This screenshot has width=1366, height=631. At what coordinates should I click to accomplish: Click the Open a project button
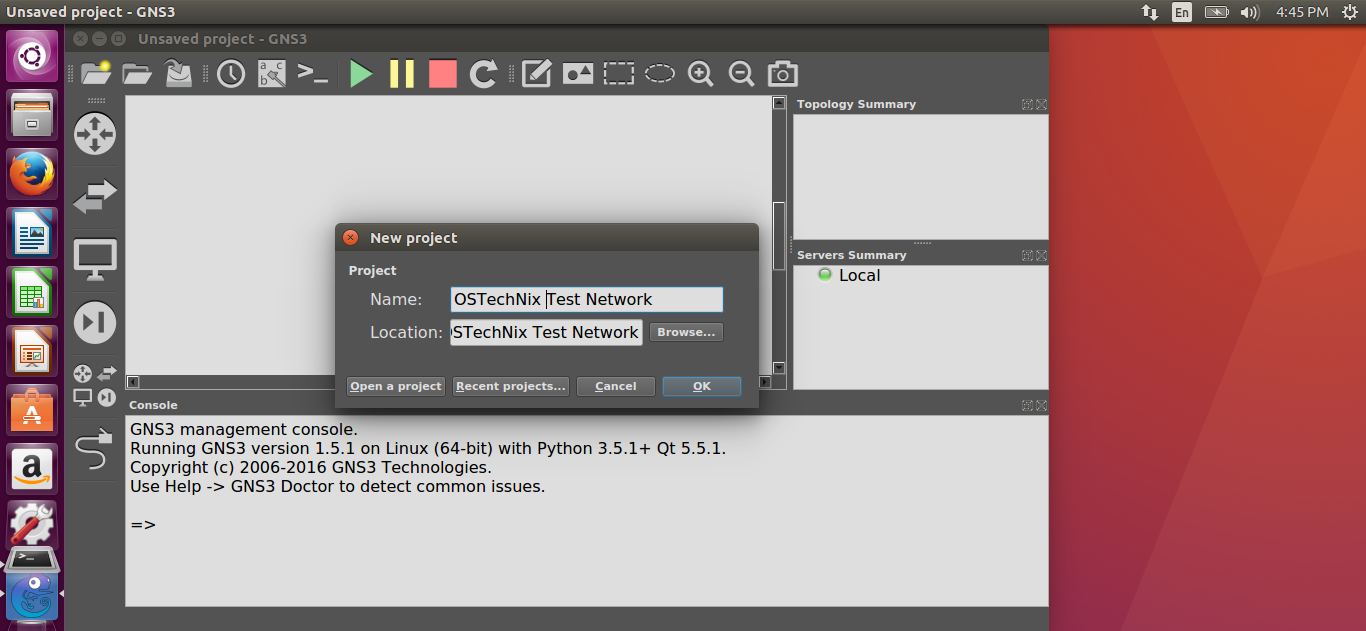pyautogui.click(x=396, y=386)
